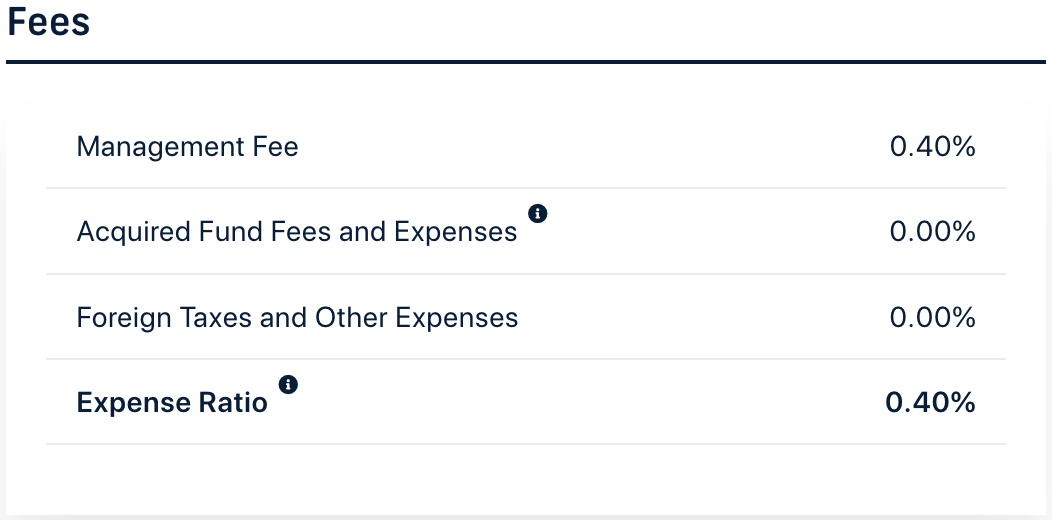Select the Management Fee label
1052x520 pixels.
click(187, 147)
